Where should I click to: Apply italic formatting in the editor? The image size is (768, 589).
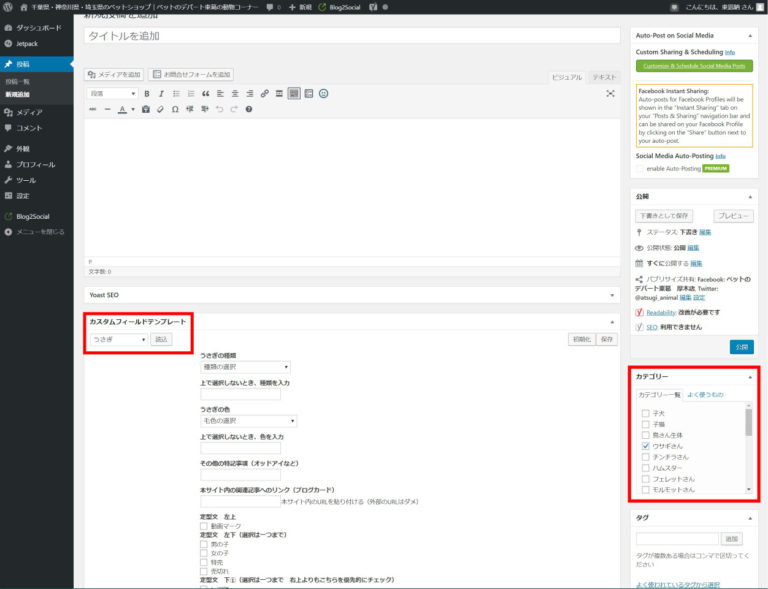[161, 93]
